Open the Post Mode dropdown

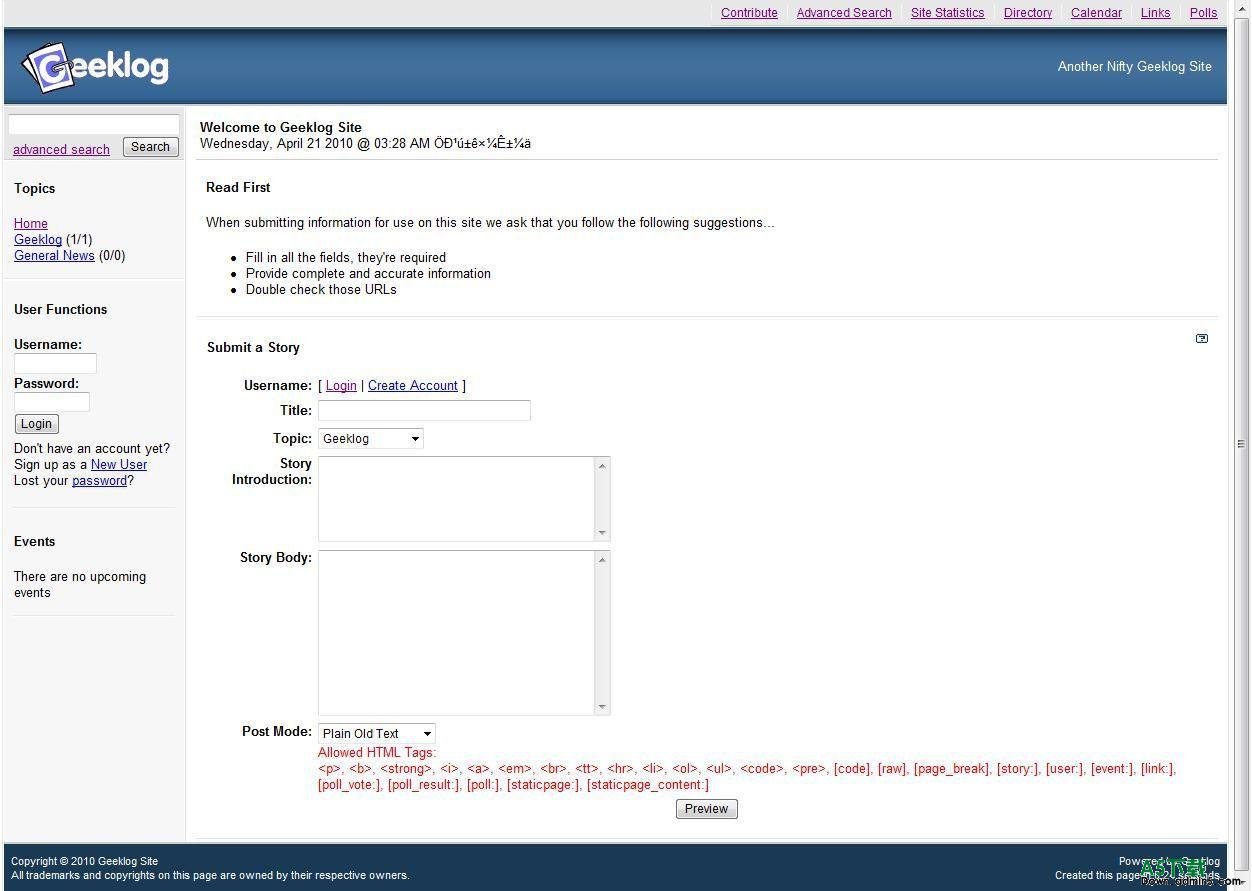[x=377, y=733]
